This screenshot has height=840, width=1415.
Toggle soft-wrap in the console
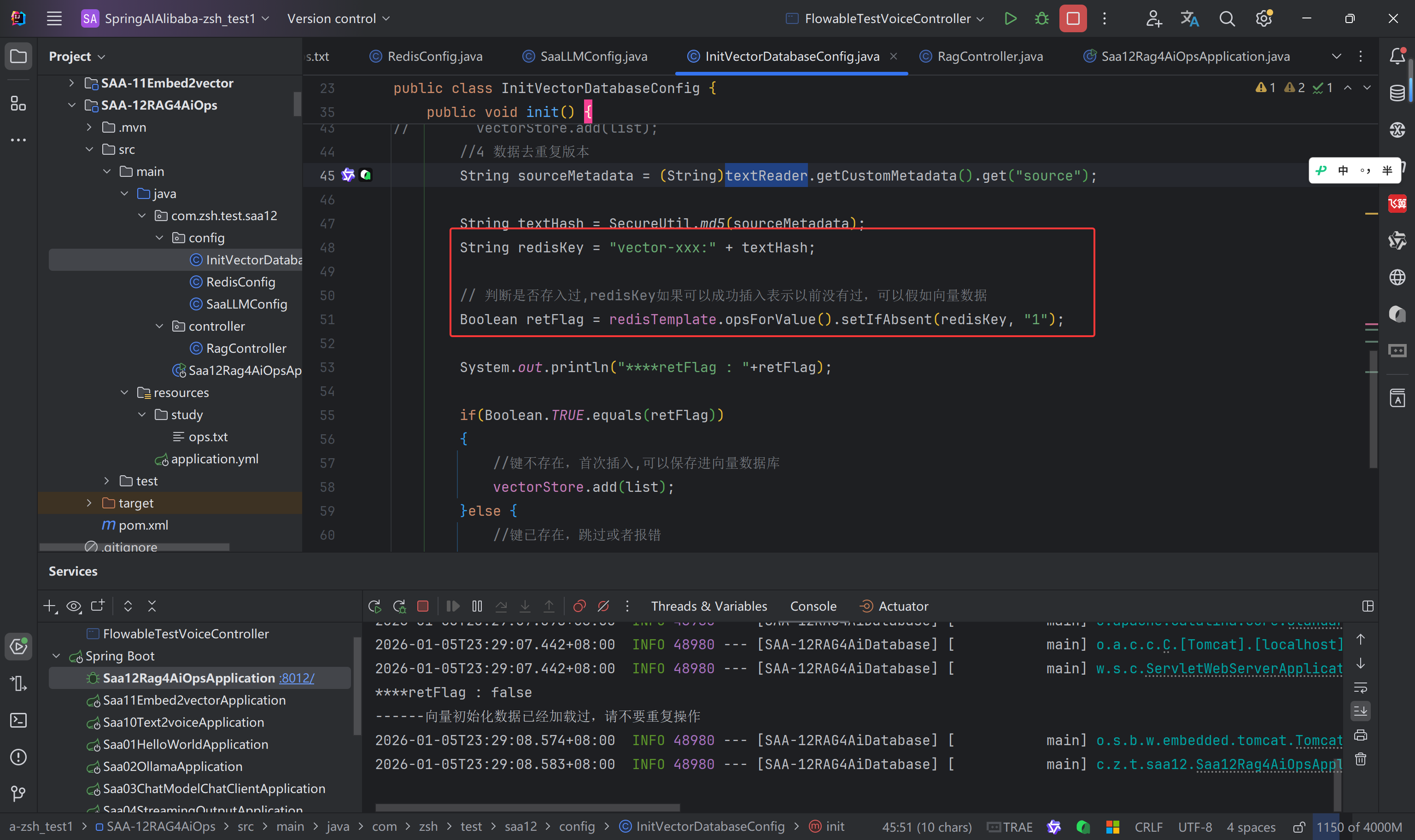(x=1361, y=688)
